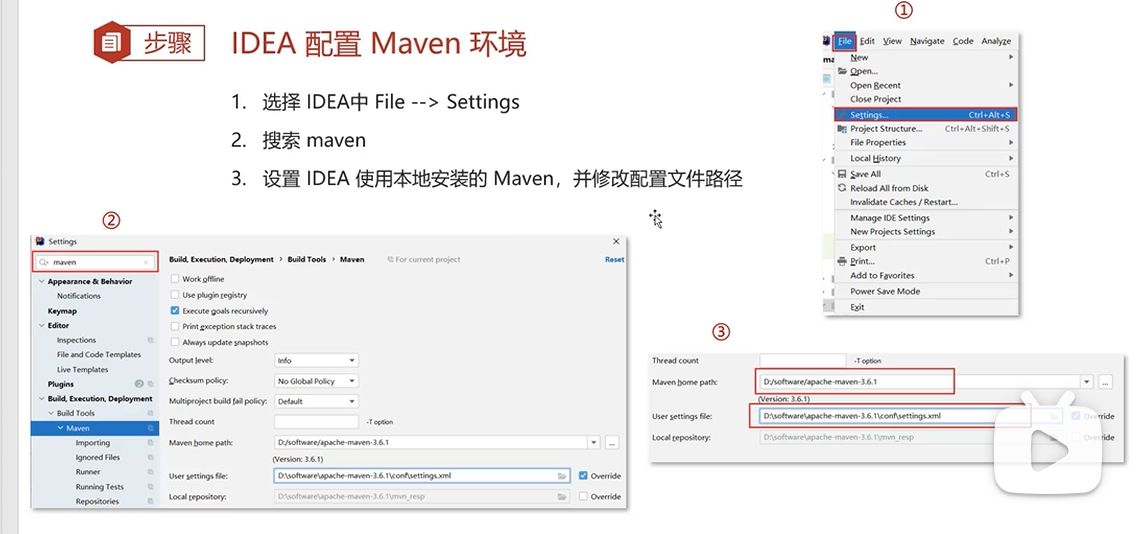Screen dimensions: 1137x534
Task: Select Live Templates in settings tree
Action: coord(83,370)
